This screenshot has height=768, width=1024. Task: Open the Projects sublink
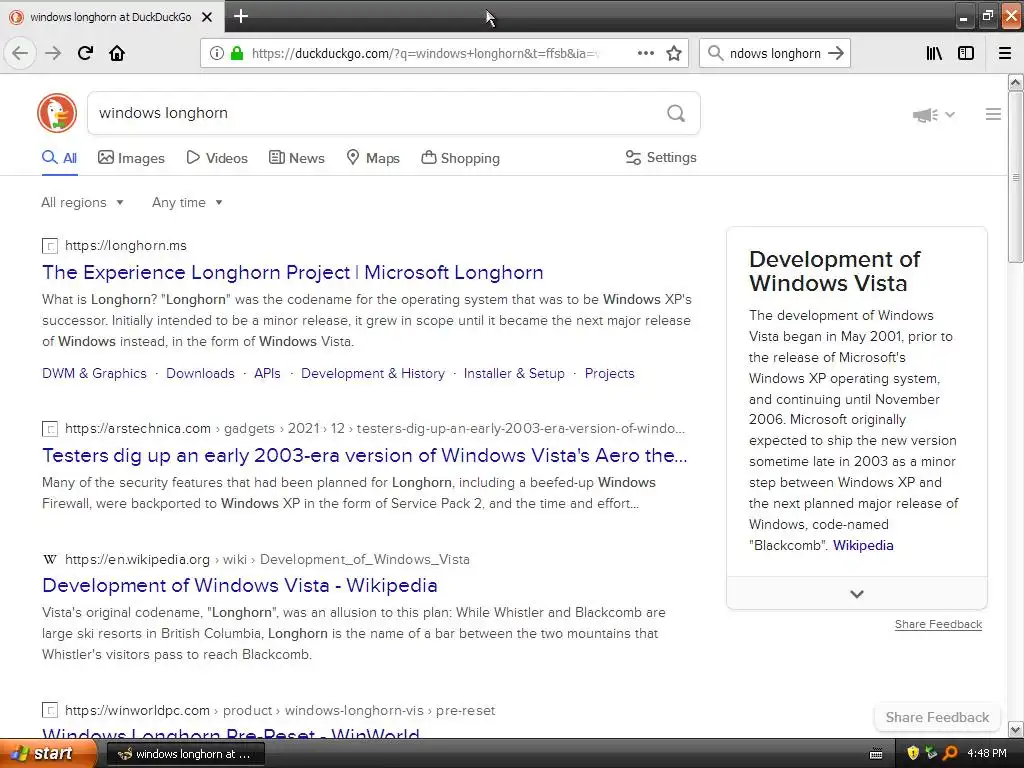[609, 374]
